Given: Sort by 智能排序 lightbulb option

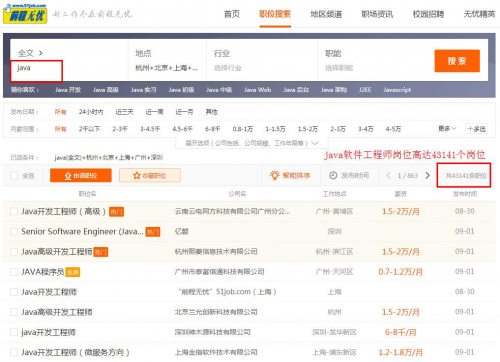Looking at the screenshot, I should [x=290, y=175].
